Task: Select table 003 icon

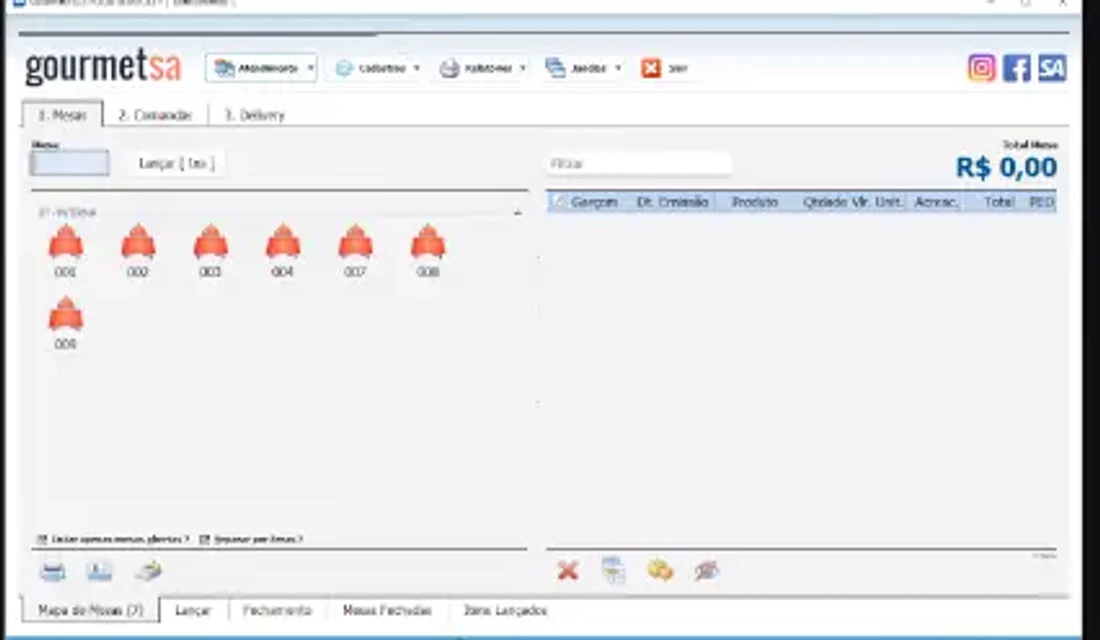Action: click(x=210, y=243)
